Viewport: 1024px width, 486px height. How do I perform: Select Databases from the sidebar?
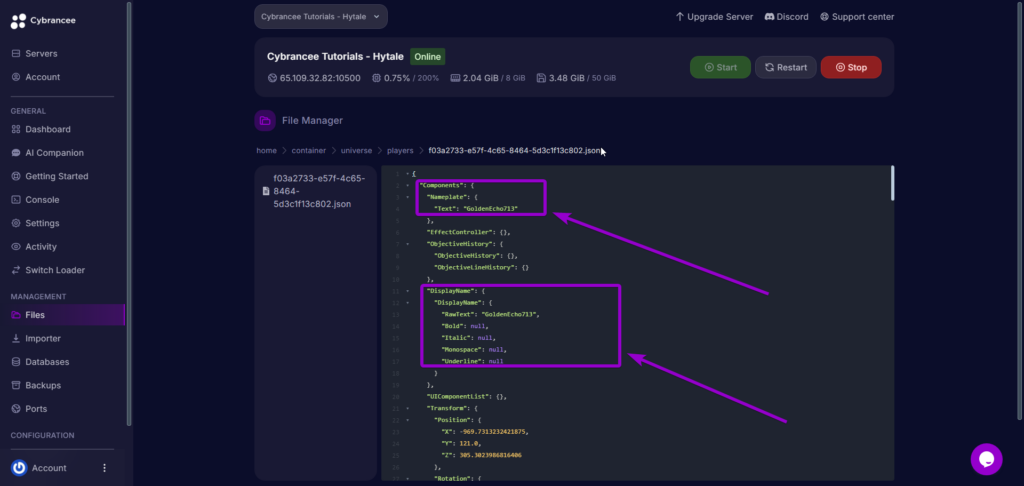pyautogui.click(x=47, y=362)
